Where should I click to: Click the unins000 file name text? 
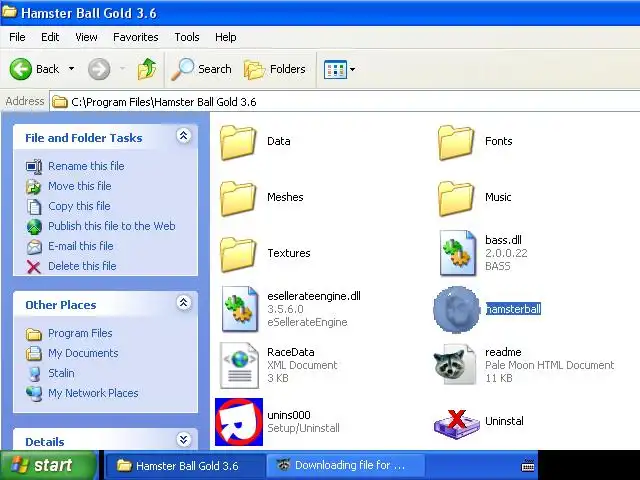click(x=289, y=415)
